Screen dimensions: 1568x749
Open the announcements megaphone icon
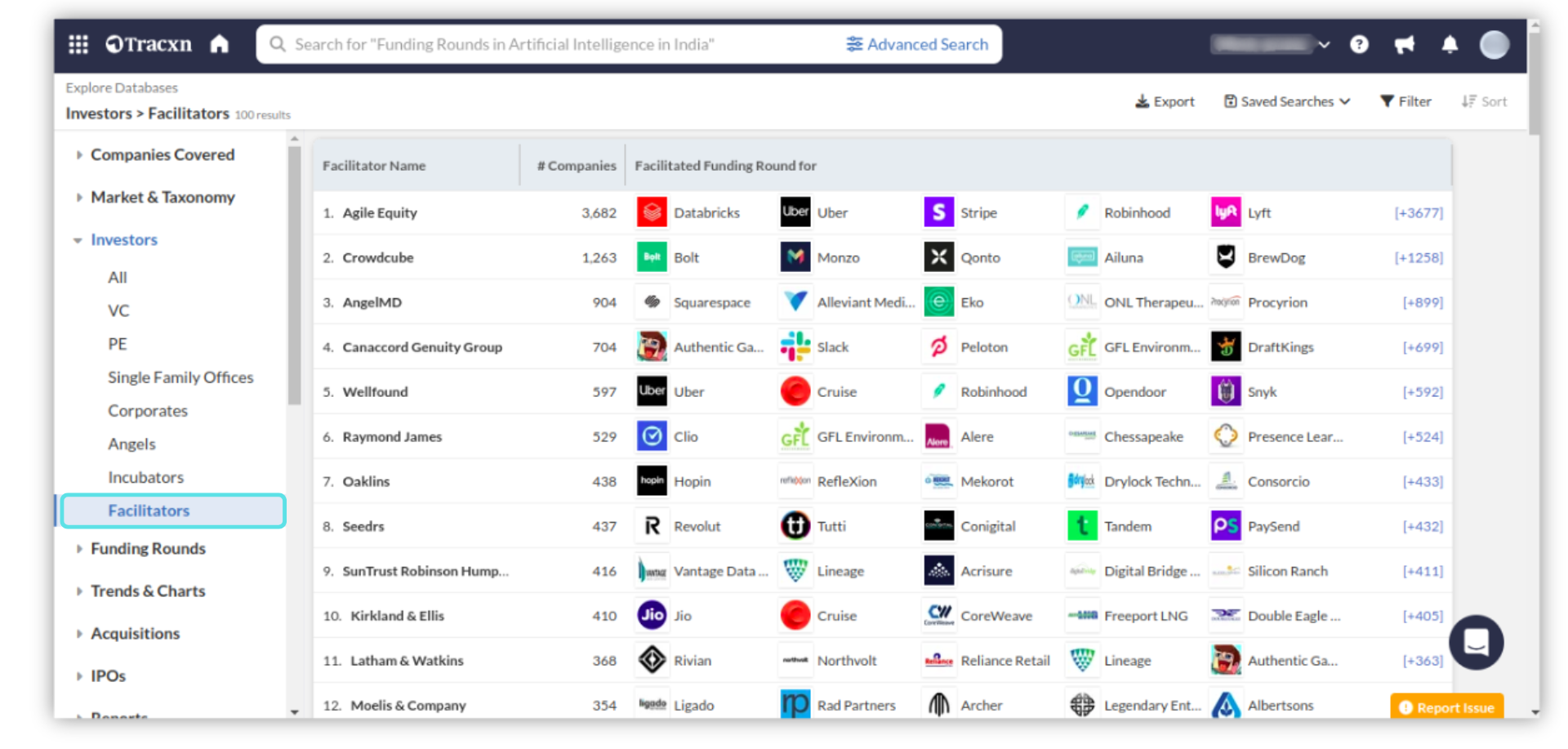click(x=1404, y=44)
